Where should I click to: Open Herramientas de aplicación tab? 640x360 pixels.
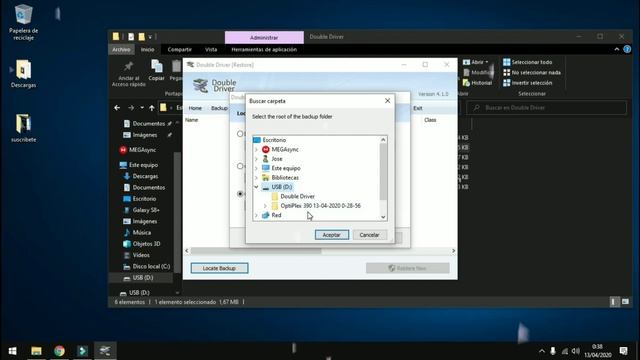point(264,49)
